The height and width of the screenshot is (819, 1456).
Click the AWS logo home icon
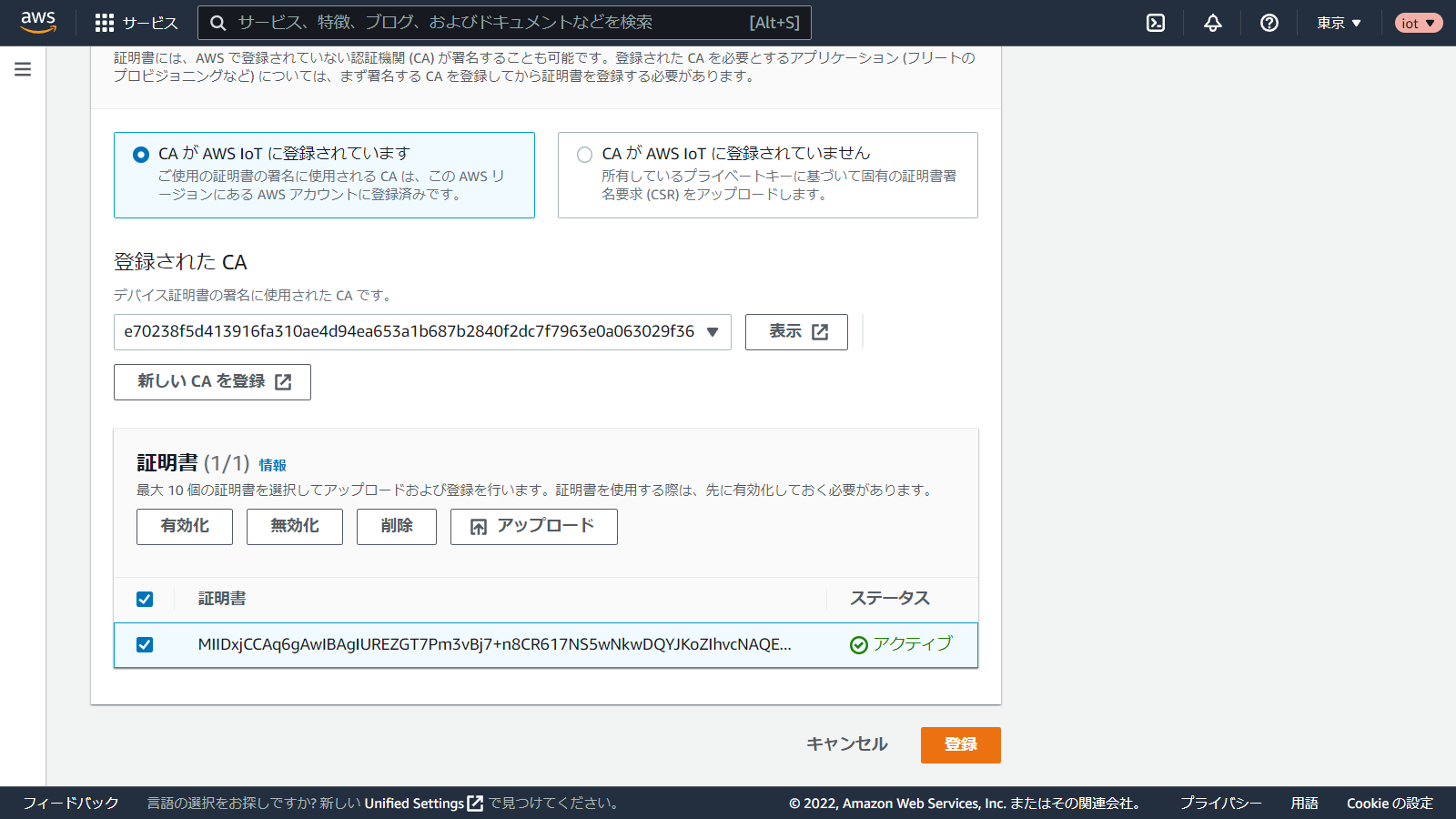click(38, 22)
